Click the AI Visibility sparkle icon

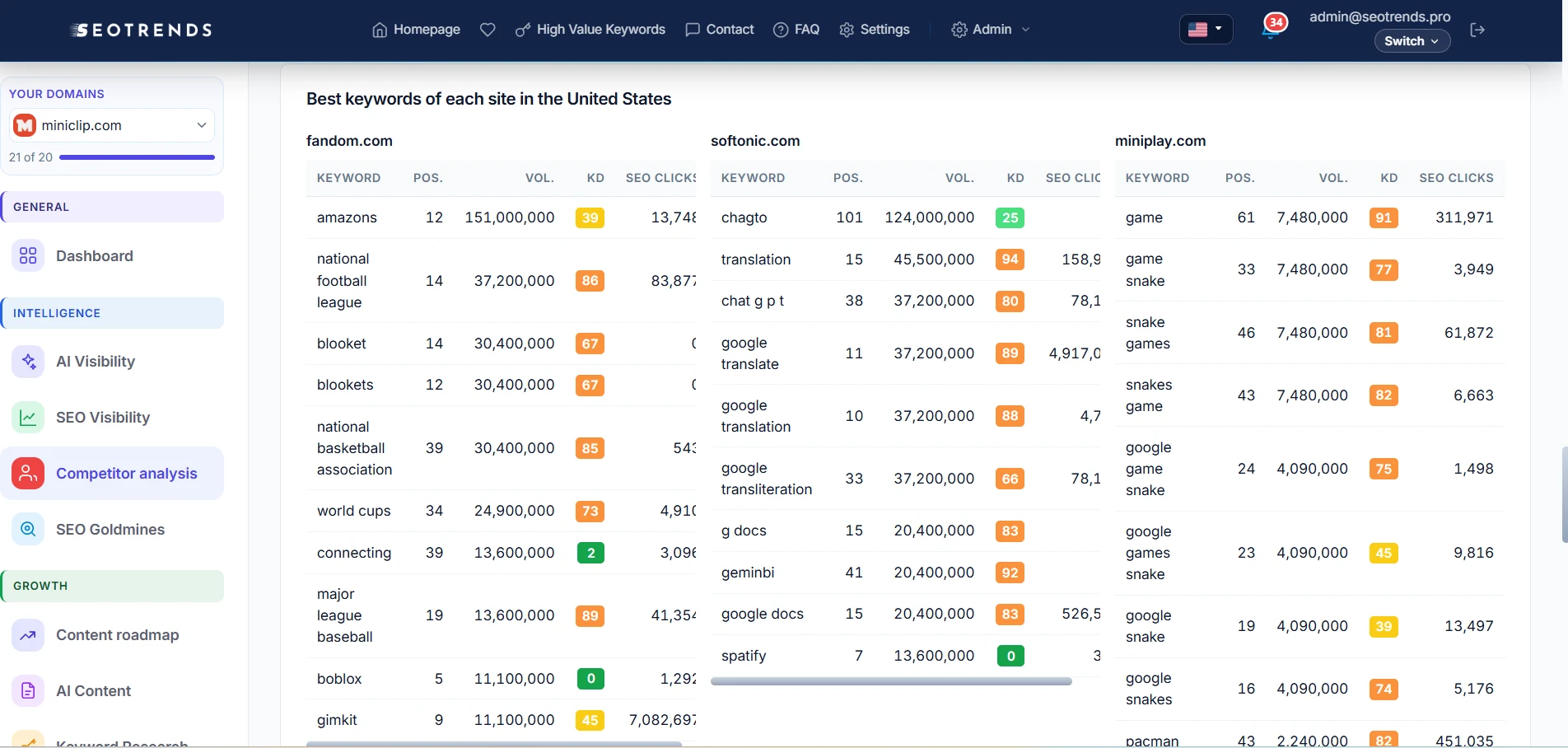(x=28, y=362)
